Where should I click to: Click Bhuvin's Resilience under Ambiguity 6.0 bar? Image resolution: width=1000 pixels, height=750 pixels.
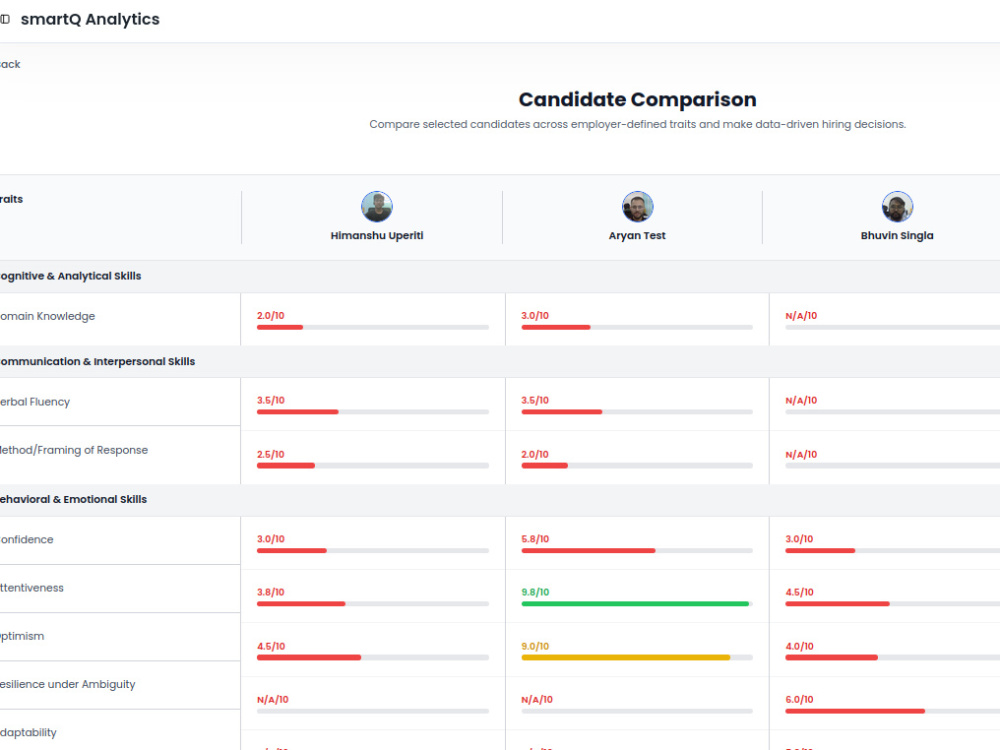855,710
